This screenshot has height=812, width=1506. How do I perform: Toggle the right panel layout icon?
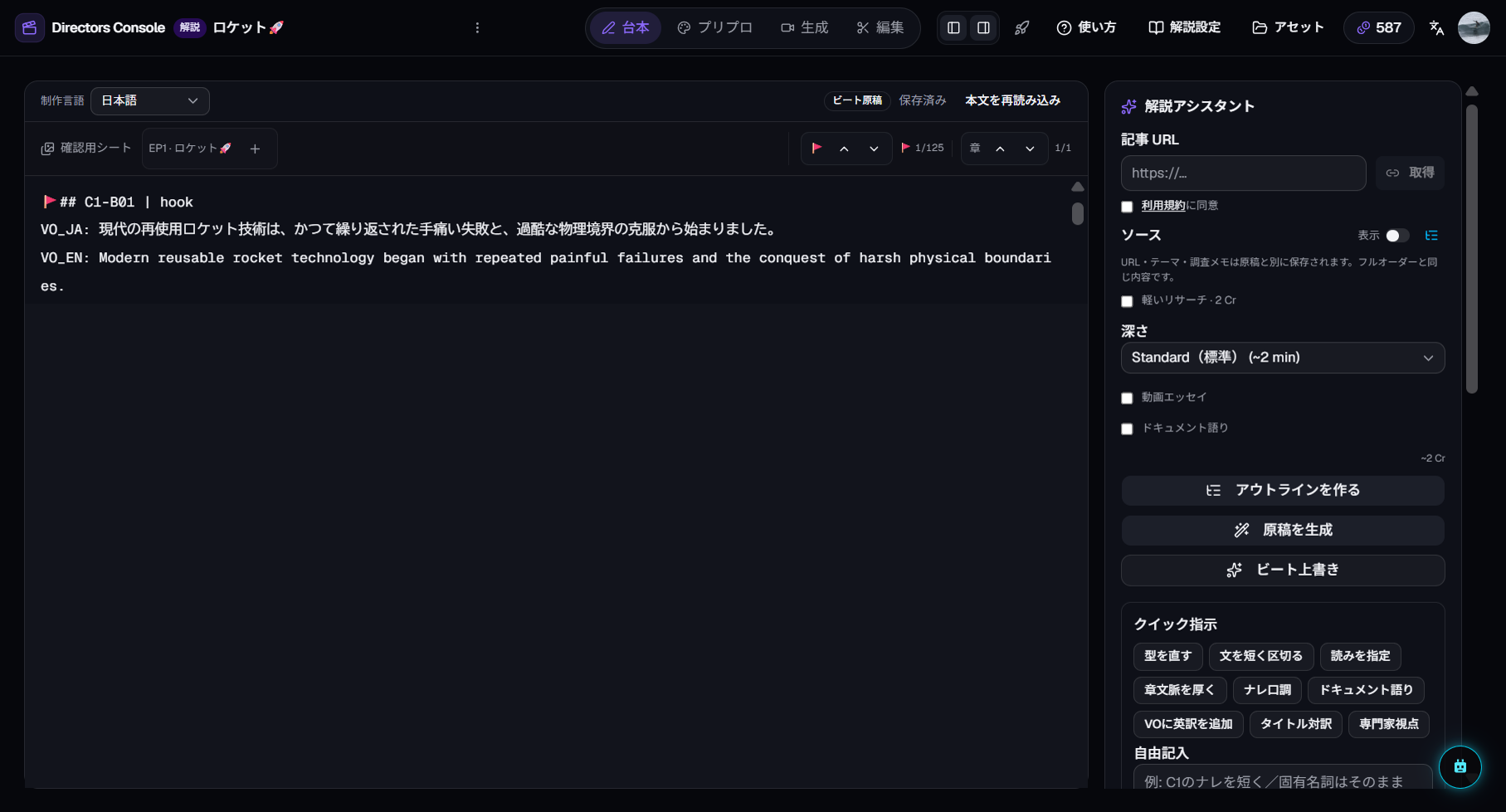983,27
